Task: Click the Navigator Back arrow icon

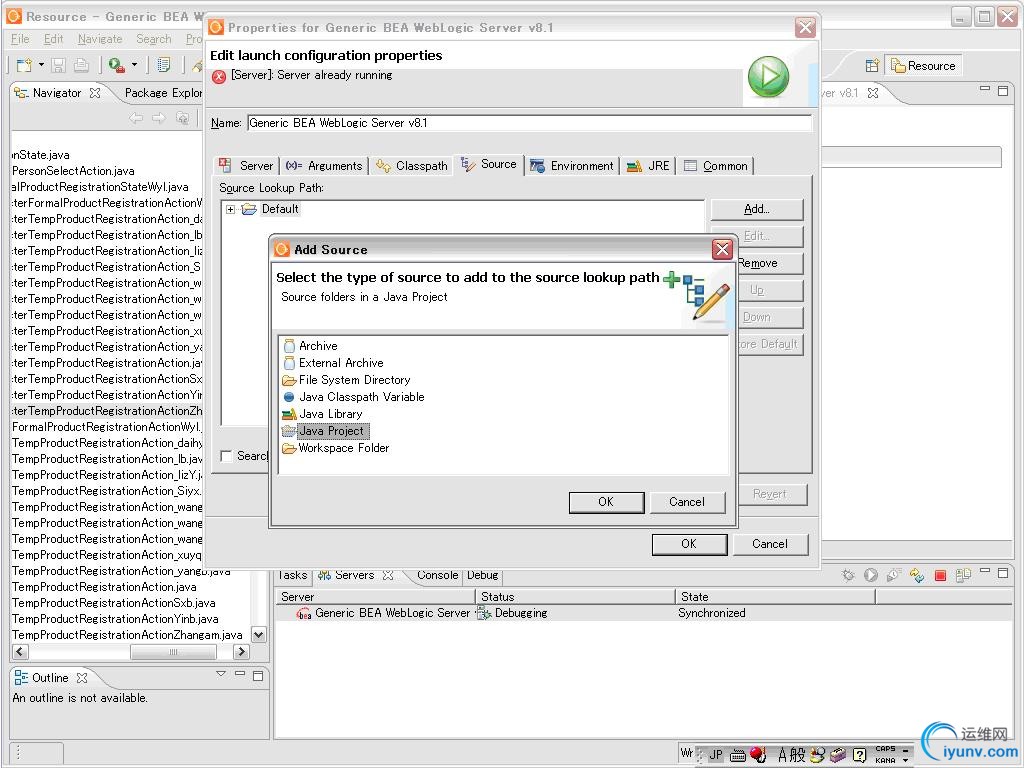Action: click(x=136, y=118)
